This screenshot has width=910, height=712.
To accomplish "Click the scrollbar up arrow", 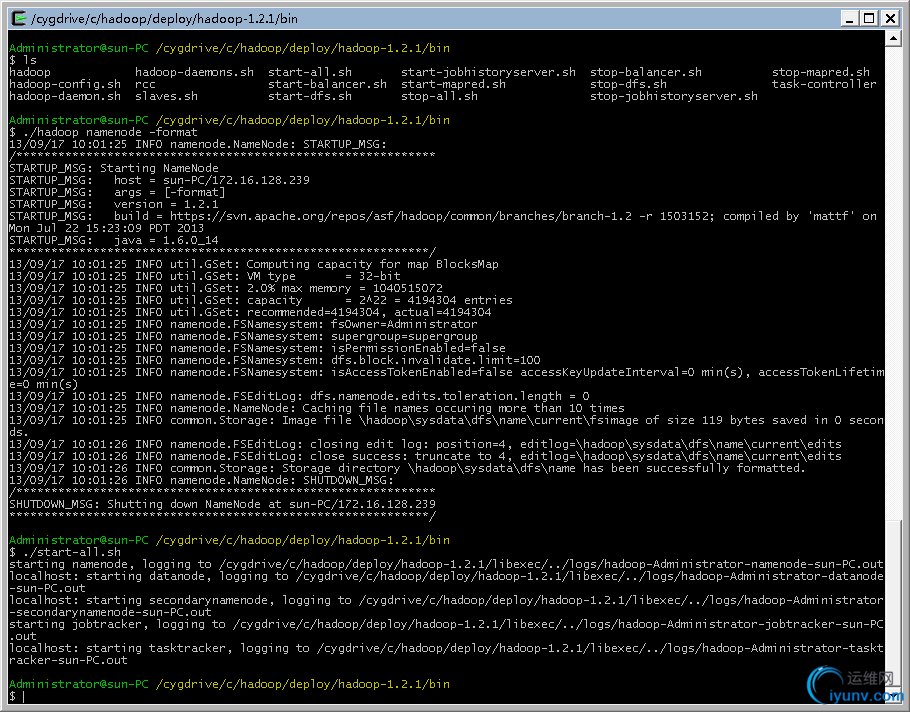I will (x=893, y=38).
